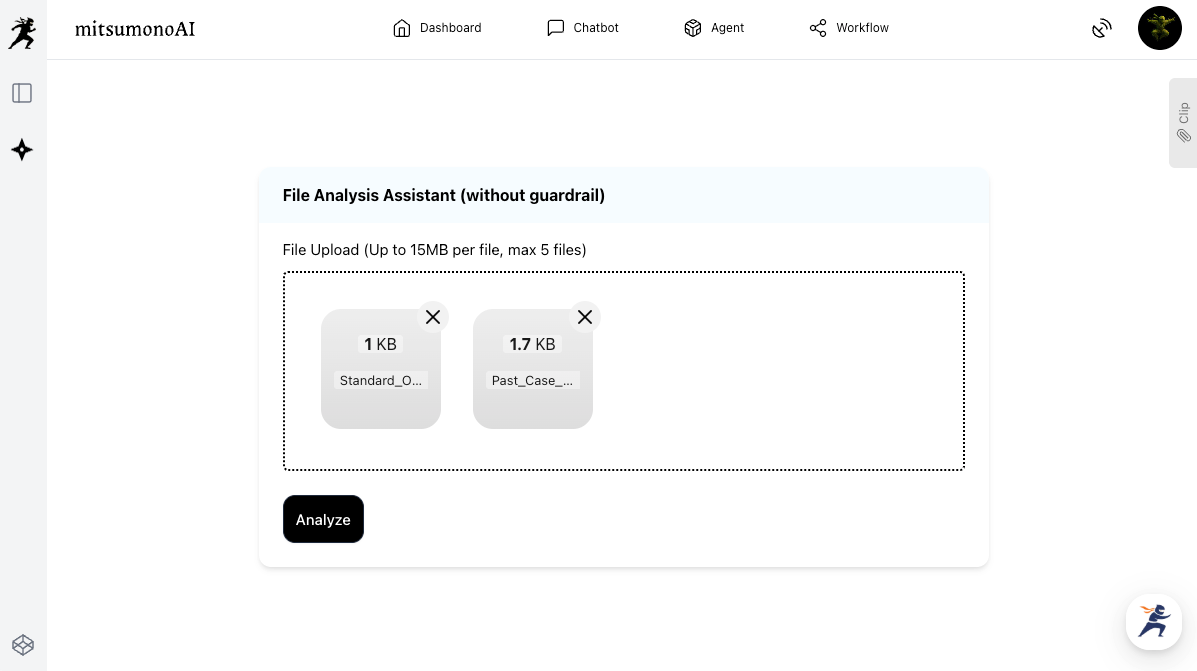
Task: Open the ninja assistant floating button
Action: (1153, 621)
